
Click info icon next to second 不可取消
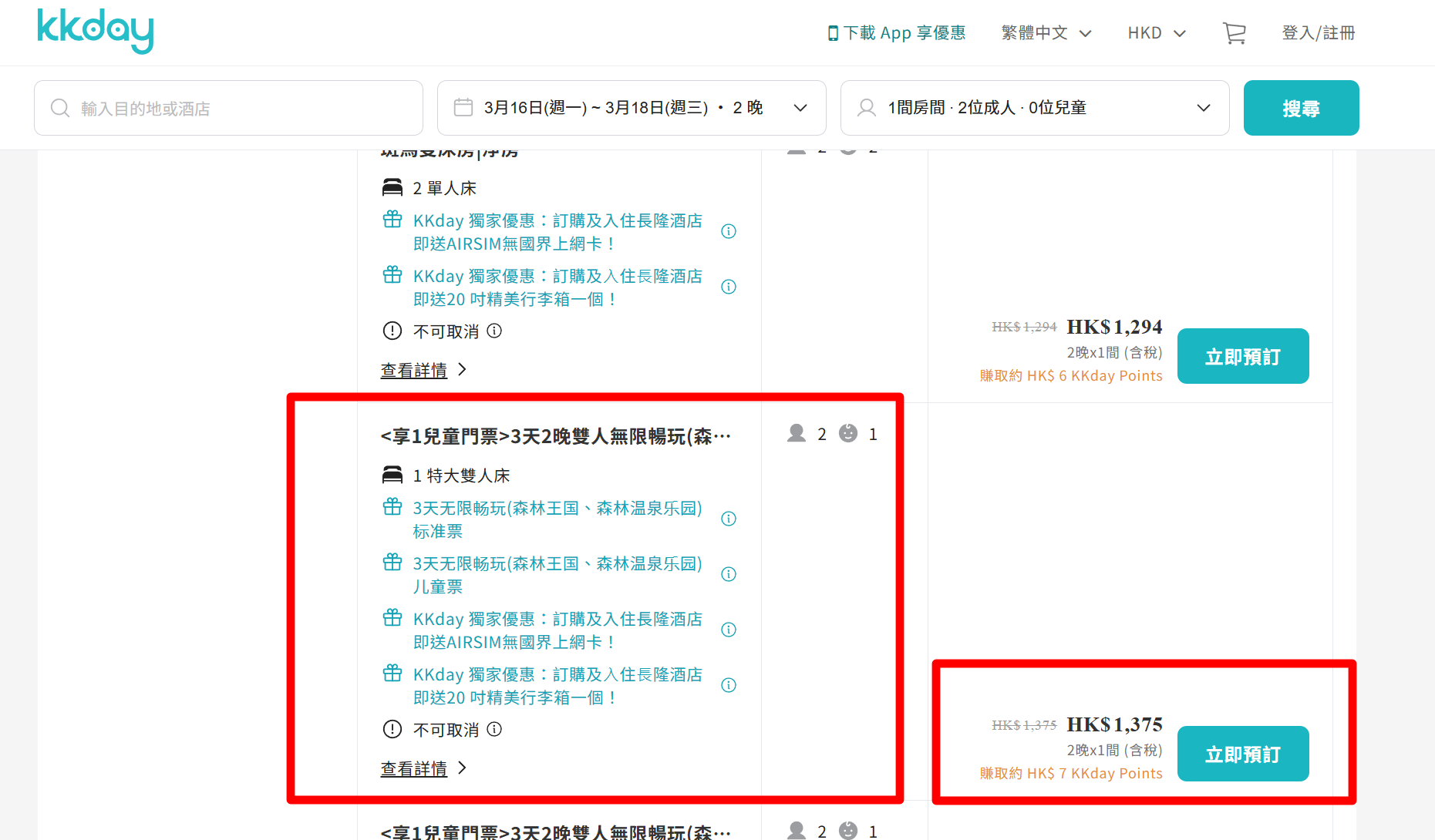tap(495, 729)
